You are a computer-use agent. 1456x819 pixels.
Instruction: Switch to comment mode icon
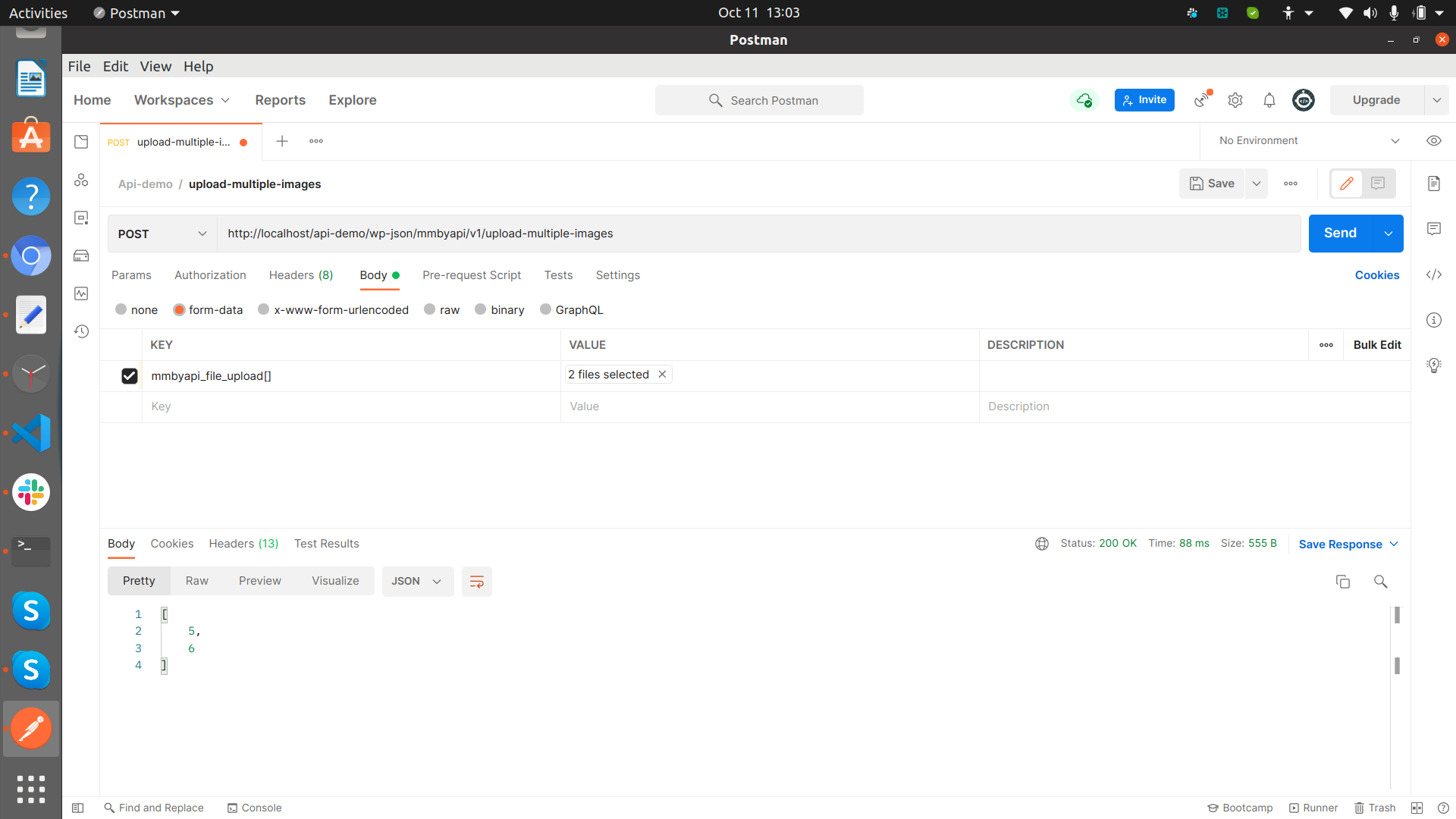pyautogui.click(x=1379, y=184)
